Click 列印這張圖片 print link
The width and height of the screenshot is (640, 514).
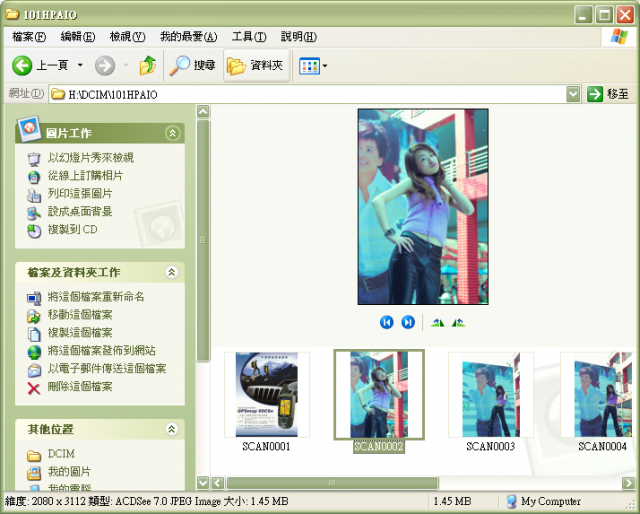tap(80, 194)
